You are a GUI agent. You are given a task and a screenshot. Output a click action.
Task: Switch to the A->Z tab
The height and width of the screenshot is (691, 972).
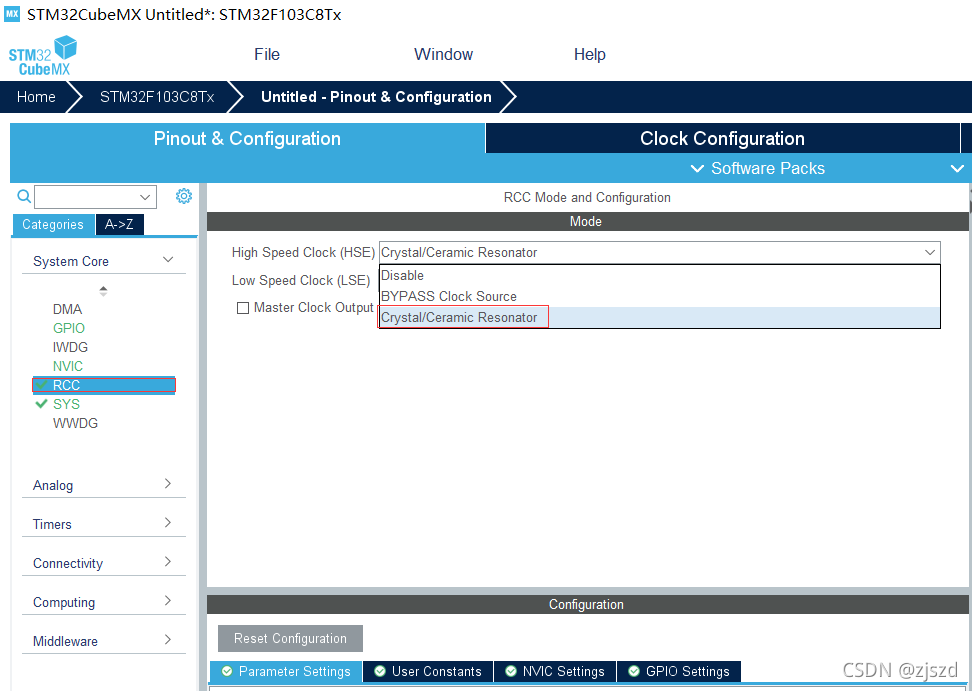point(119,224)
